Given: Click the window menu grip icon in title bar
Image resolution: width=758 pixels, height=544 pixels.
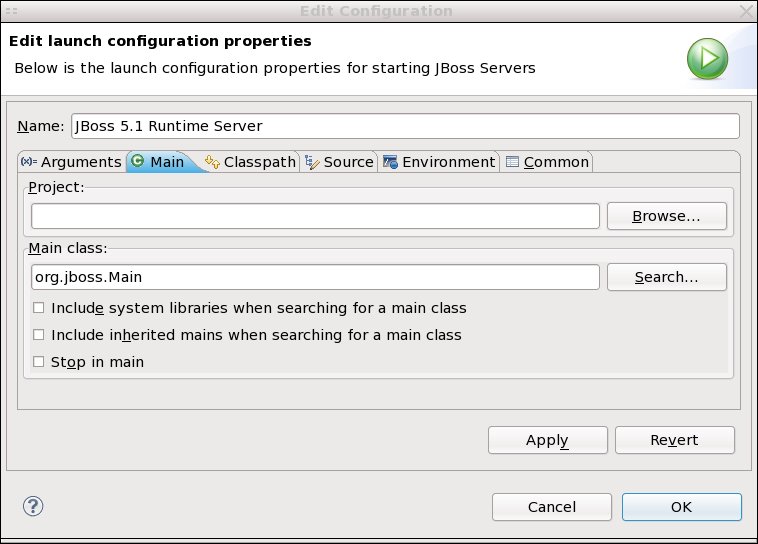Looking at the screenshot, I should [12, 11].
